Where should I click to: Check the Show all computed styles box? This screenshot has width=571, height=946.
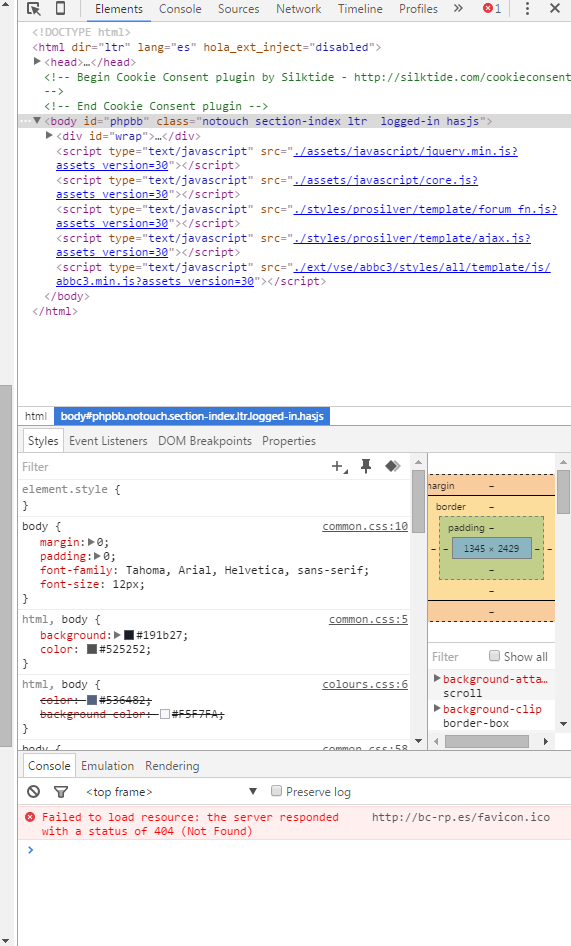pyautogui.click(x=494, y=656)
